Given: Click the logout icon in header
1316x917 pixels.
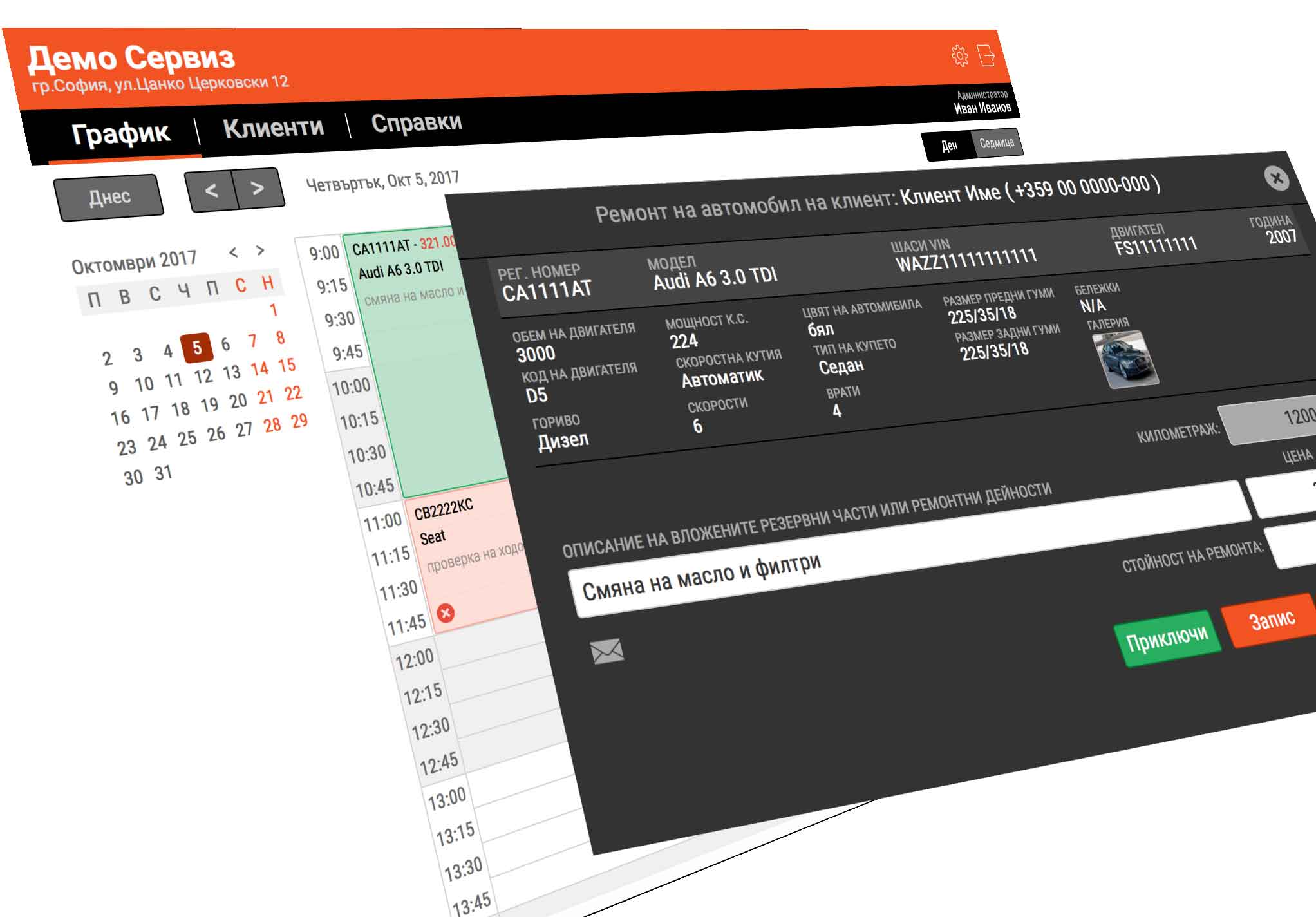Looking at the screenshot, I should [x=986, y=55].
